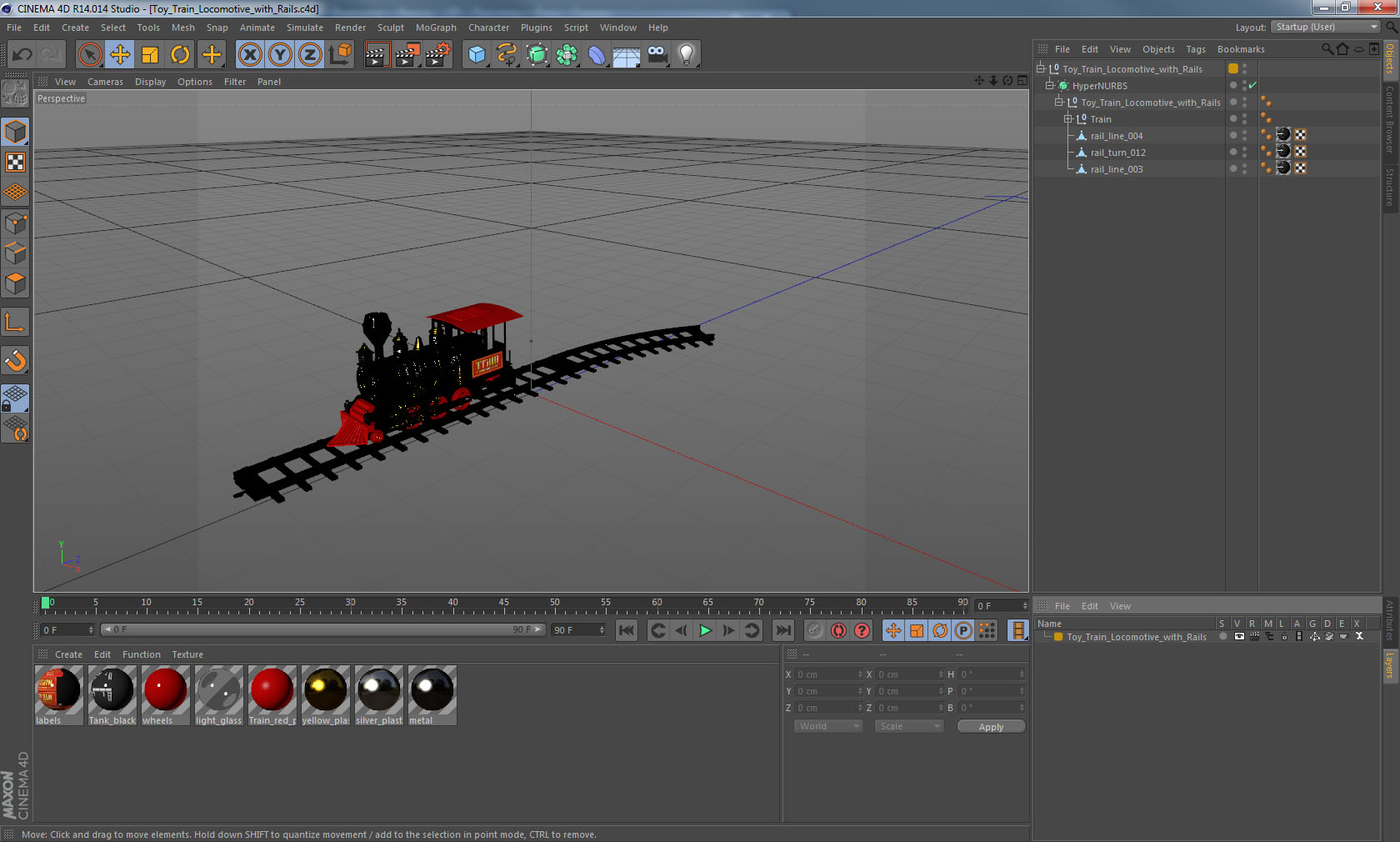Add a Camera object

[x=657, y=55]
